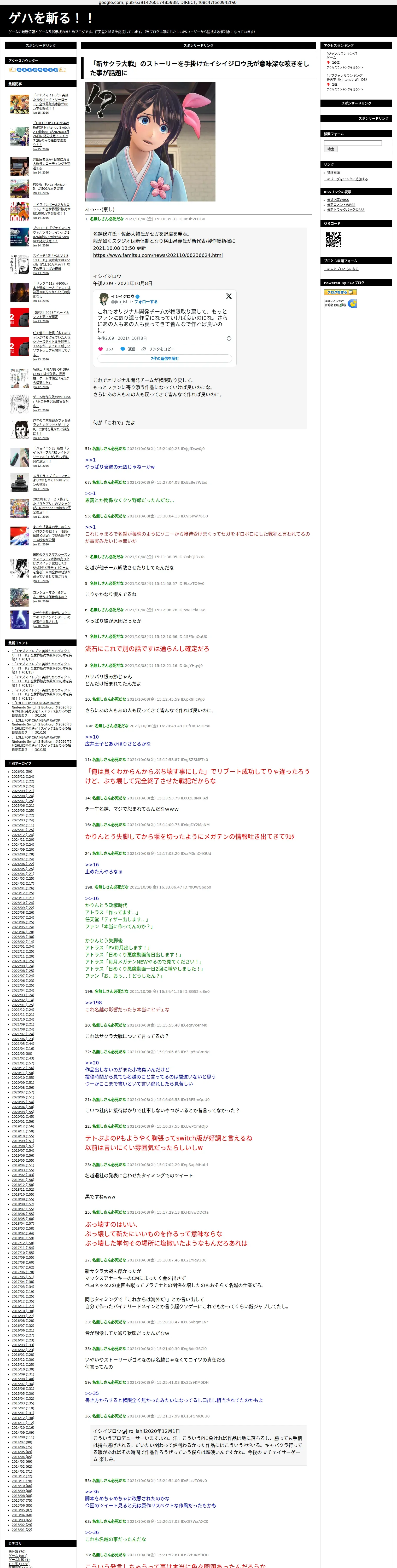Open ジャンルランキング's アクセスランキングを見る link
This screenshot has height=1568, width=397.
click(x=345, y=68)
